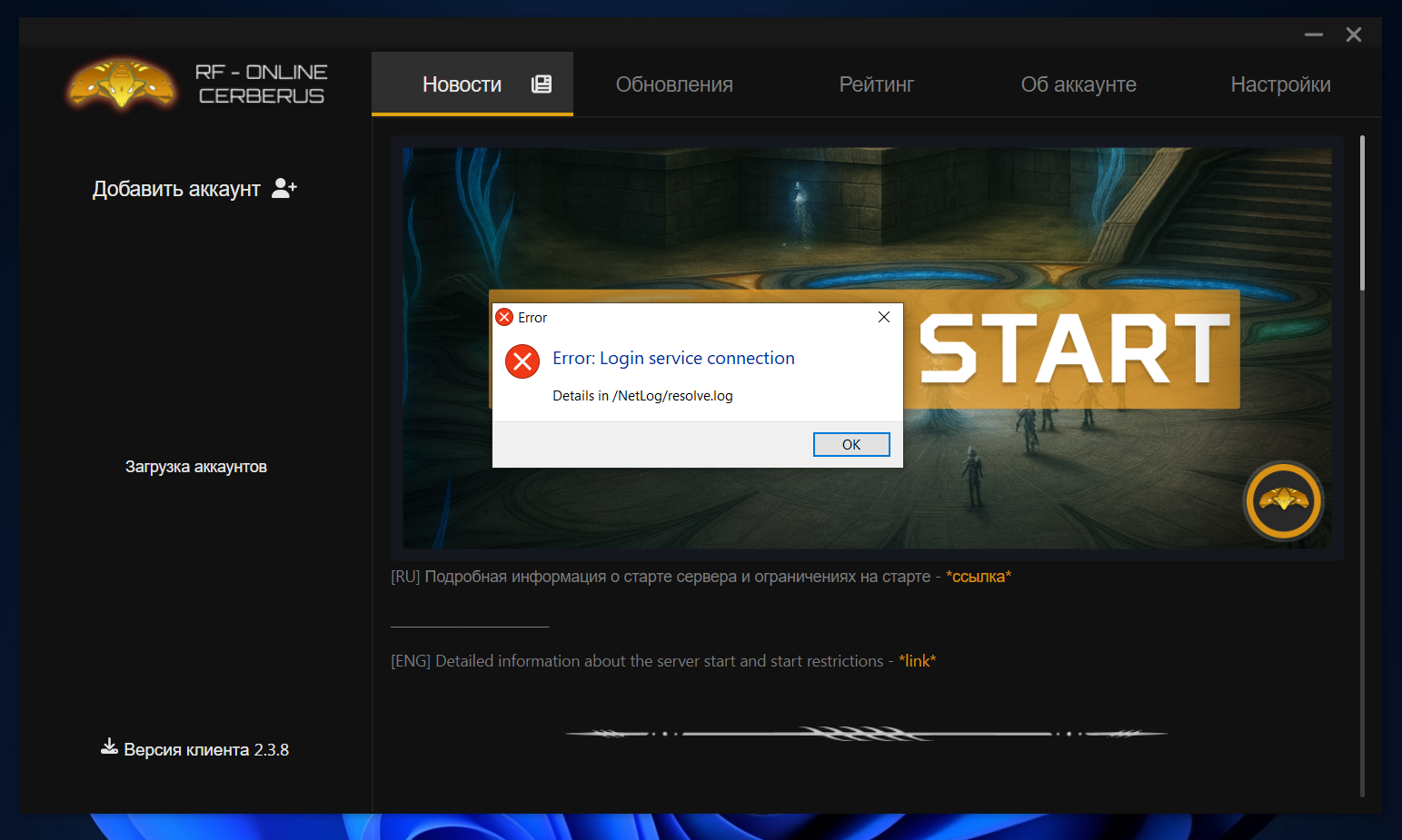Follow the *ссылка* link in Russian news
The image size is (1402, 840).
pos(979,577)
